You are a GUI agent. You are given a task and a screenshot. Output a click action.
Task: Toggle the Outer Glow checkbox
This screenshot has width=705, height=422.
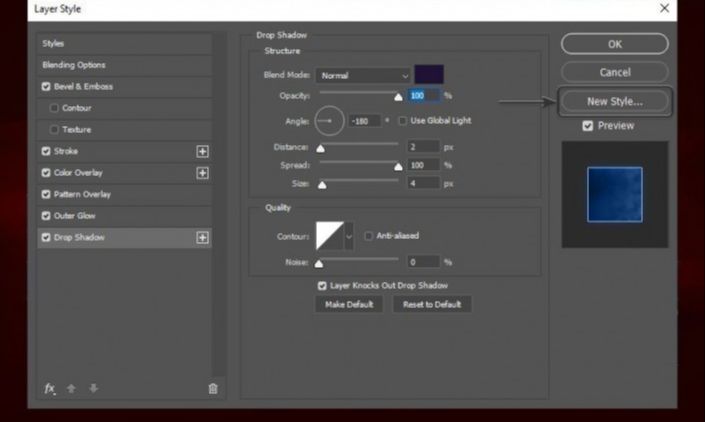(46, 216)
